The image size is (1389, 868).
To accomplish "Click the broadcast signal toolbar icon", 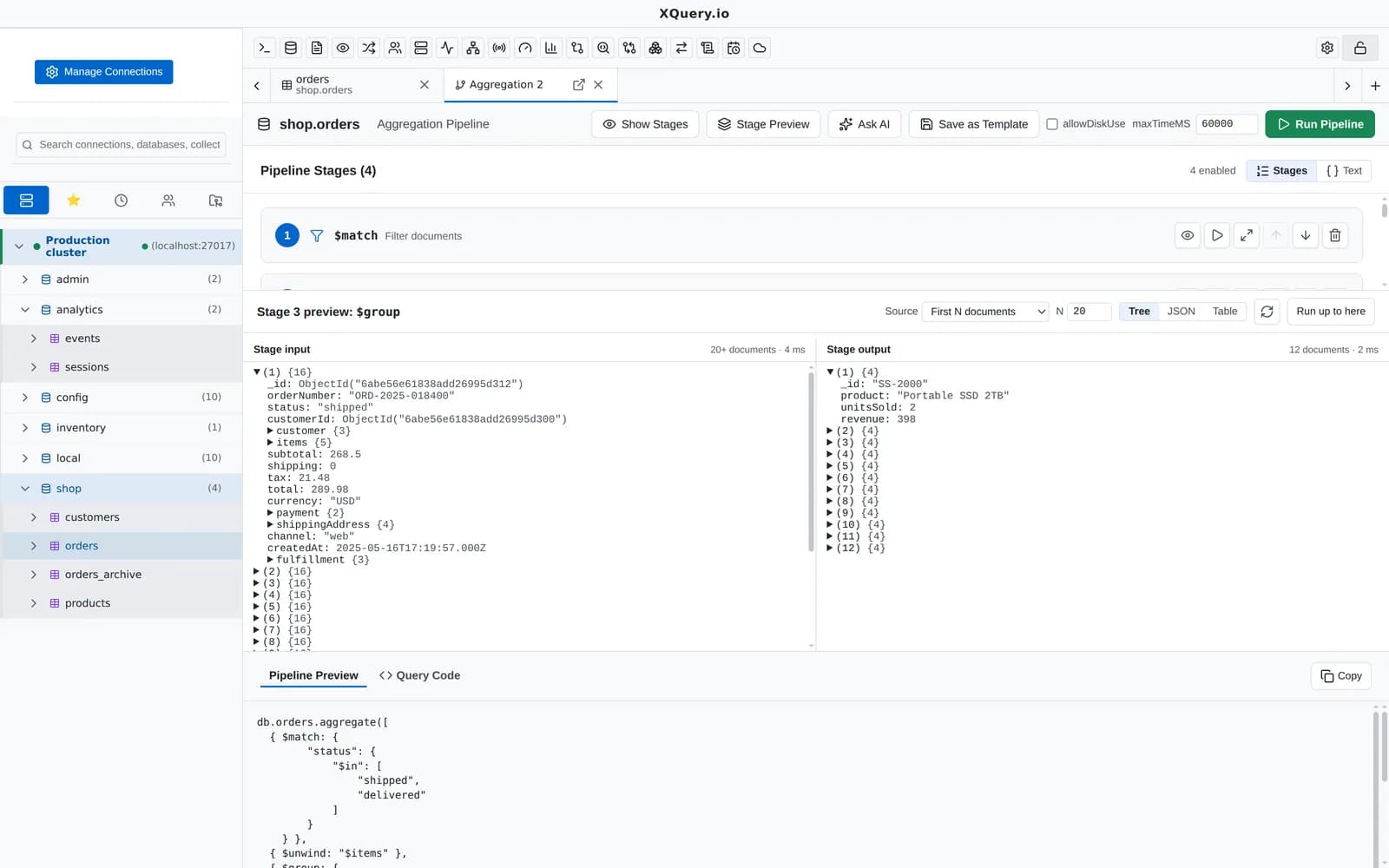I will (499, 48).
